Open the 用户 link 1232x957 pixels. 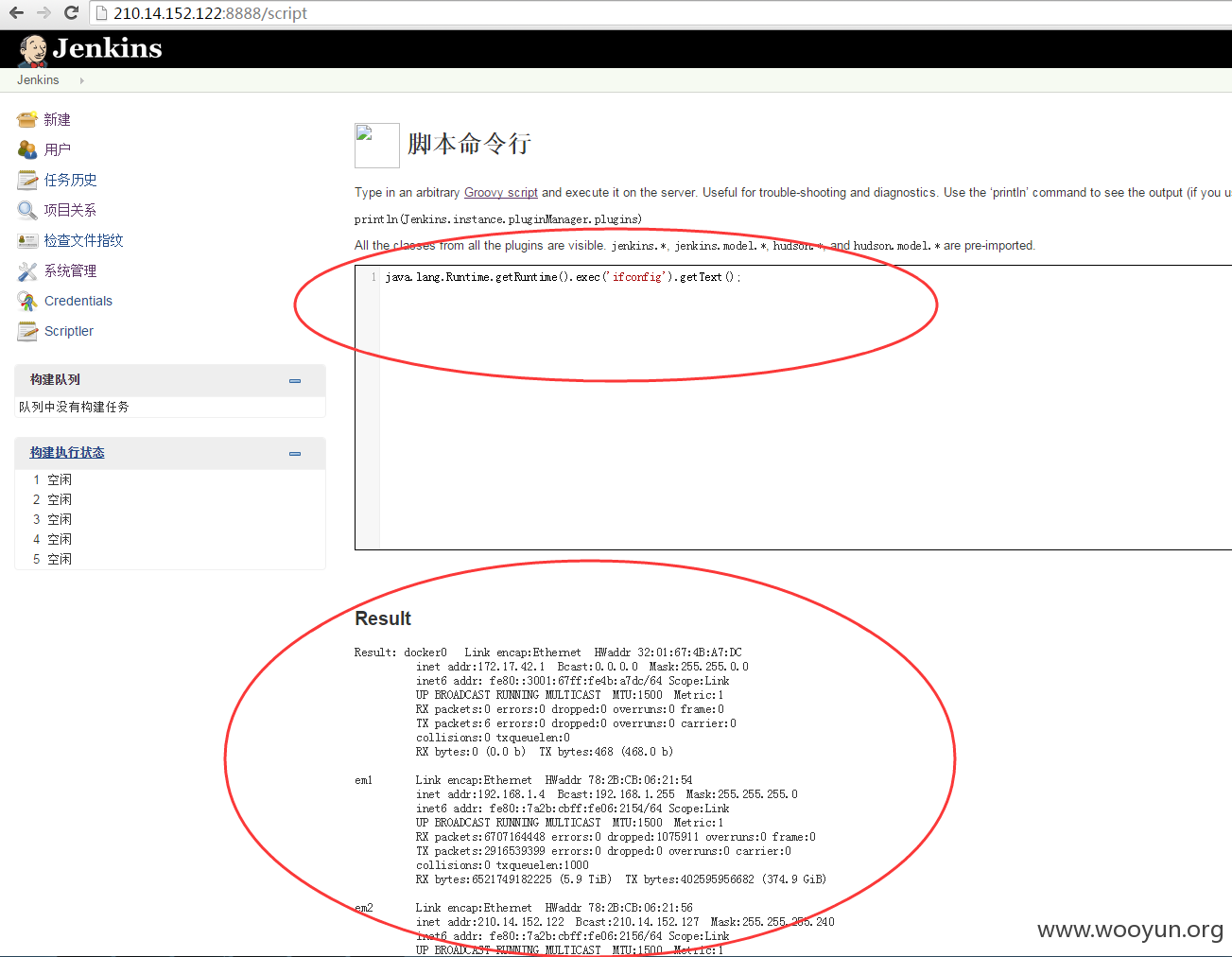[57, 149]
